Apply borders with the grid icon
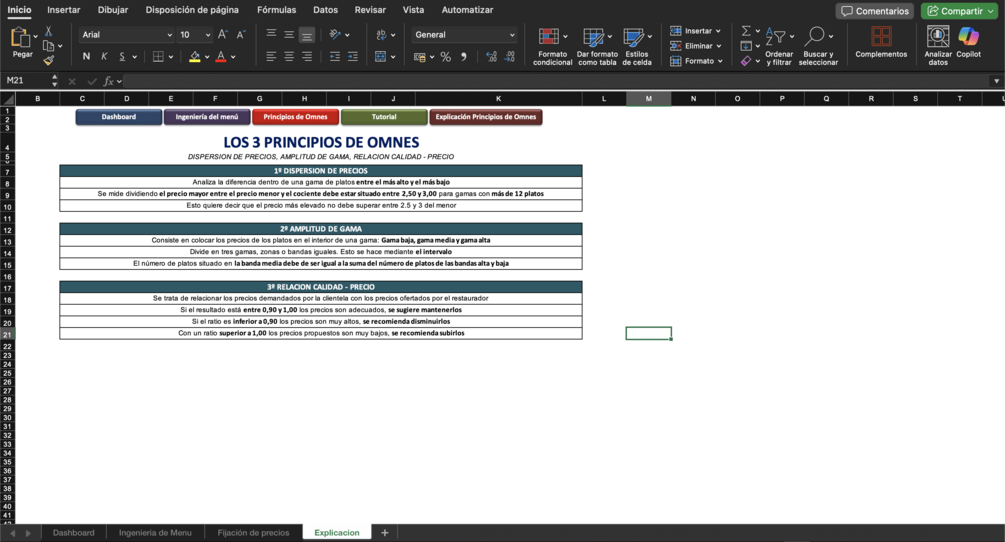Viewport: 1005px width, 542px height. [158, 56]
